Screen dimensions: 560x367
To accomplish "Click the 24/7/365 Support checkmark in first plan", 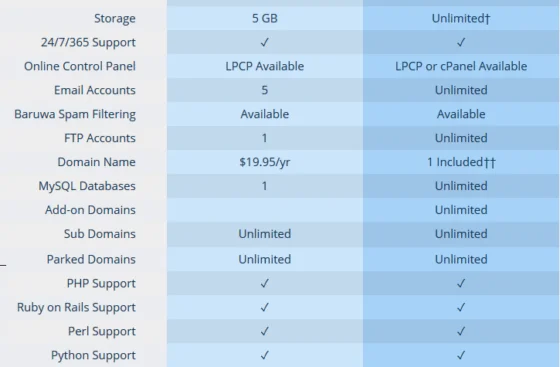I will click(265, 42).
